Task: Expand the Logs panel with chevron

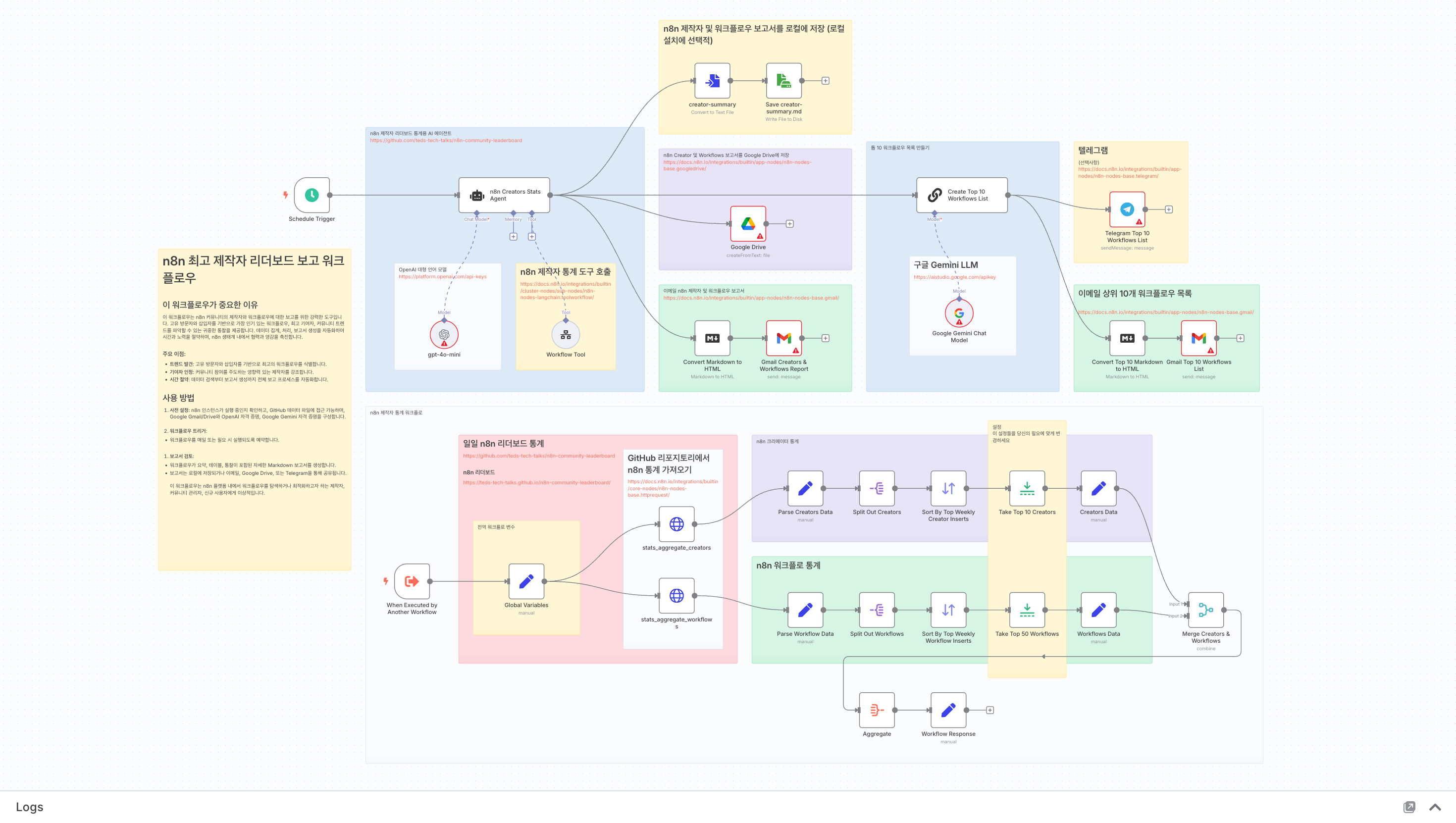Action: click(1435, 807)
